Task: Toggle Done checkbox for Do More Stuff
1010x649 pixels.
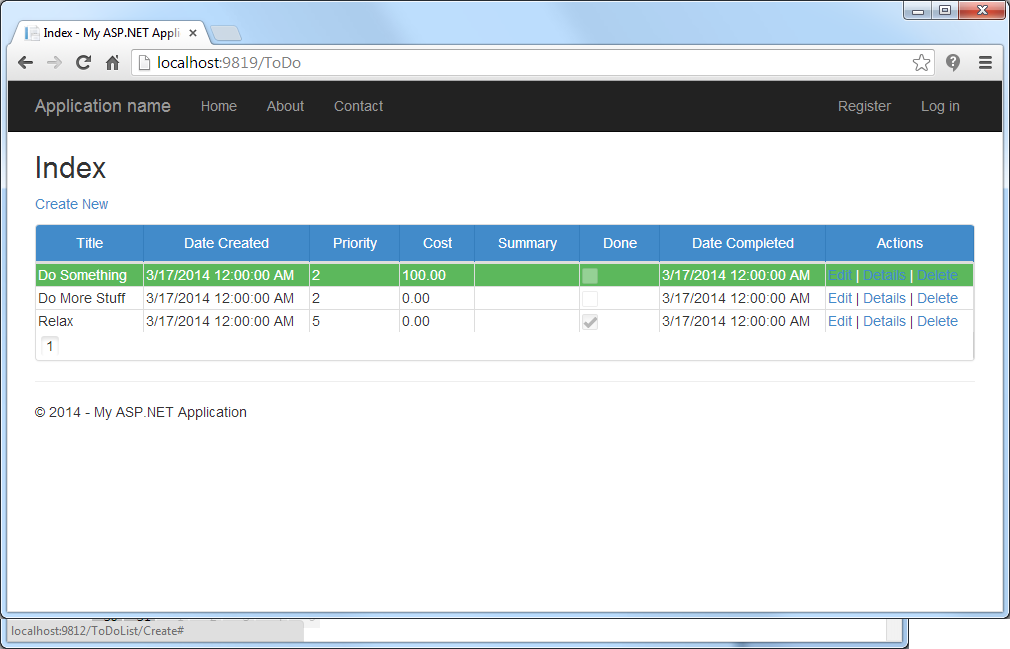Action: 589,299
